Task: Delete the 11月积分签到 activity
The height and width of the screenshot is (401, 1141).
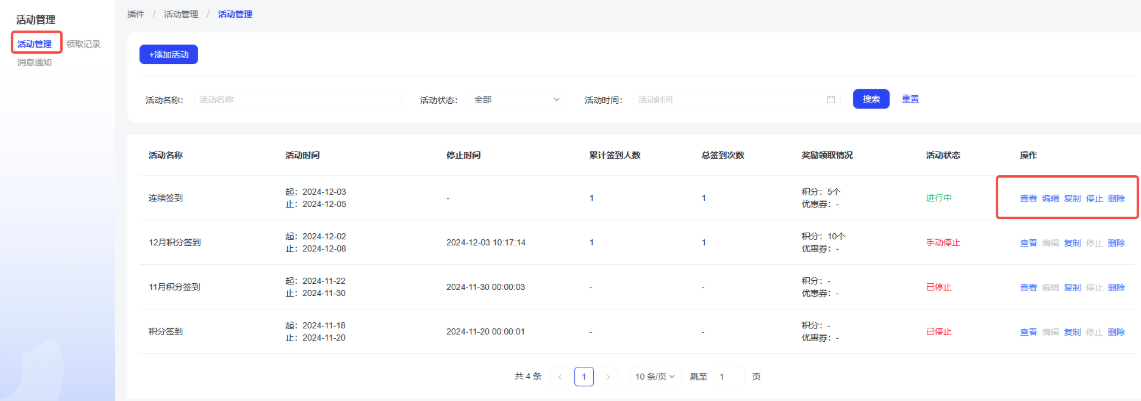Action: (1116, 287)
